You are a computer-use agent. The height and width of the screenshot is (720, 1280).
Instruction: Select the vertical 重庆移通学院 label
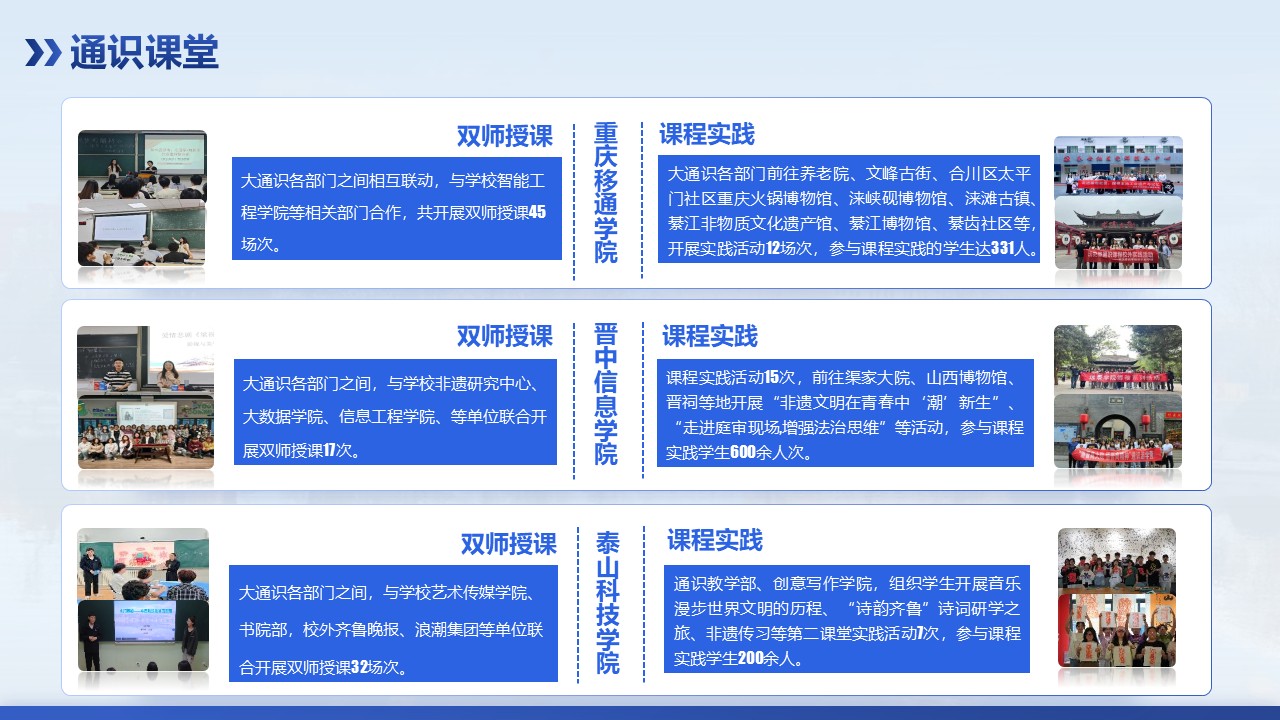[606, 193]
